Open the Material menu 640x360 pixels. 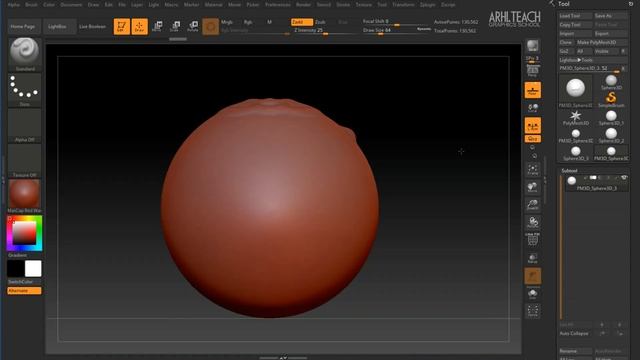coord(213,5)
